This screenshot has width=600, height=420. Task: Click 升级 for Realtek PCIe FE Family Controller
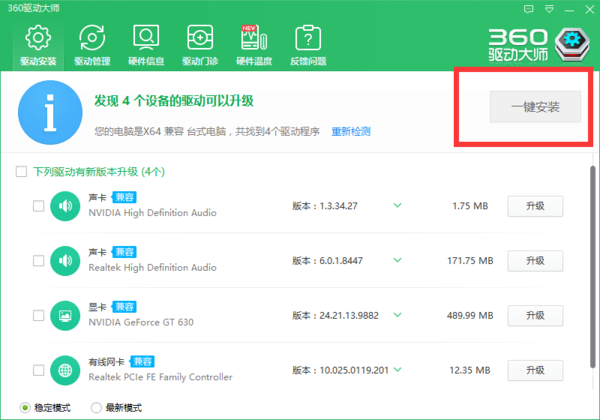click(x=535, y=370)
